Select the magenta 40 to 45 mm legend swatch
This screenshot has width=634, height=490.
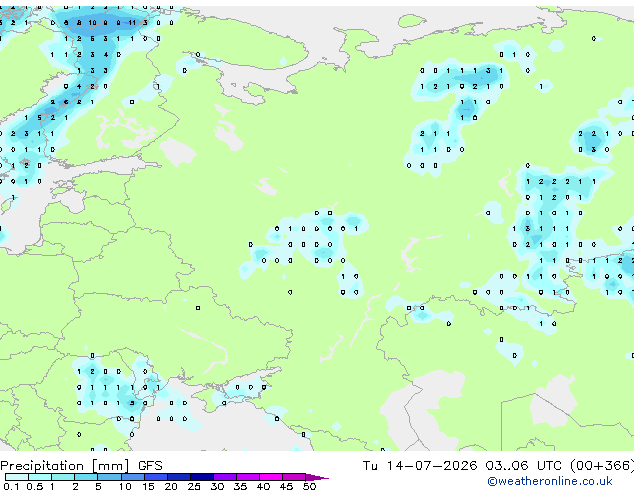point(271,477)
